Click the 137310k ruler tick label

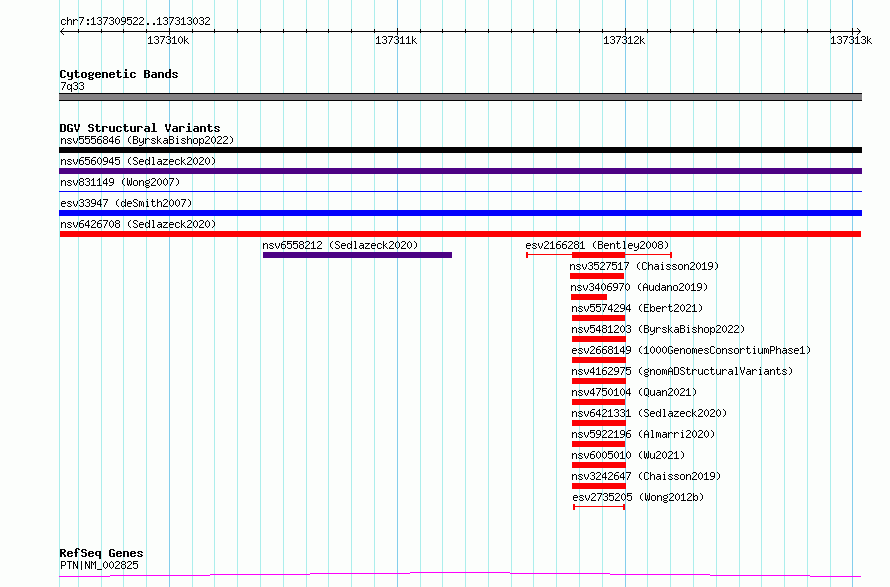coord(168,40)
